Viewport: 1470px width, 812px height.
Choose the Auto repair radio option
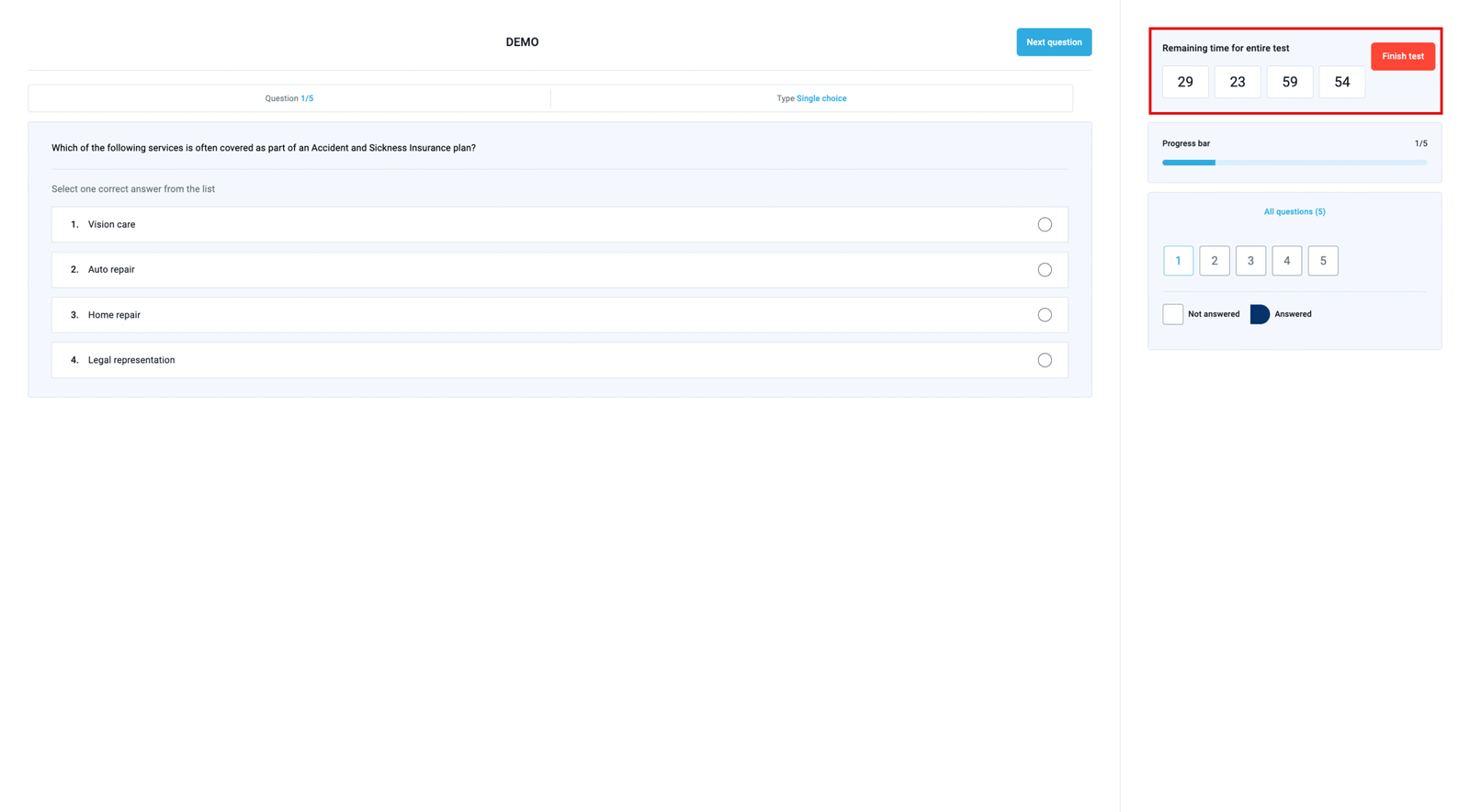tap(1044, 270)
